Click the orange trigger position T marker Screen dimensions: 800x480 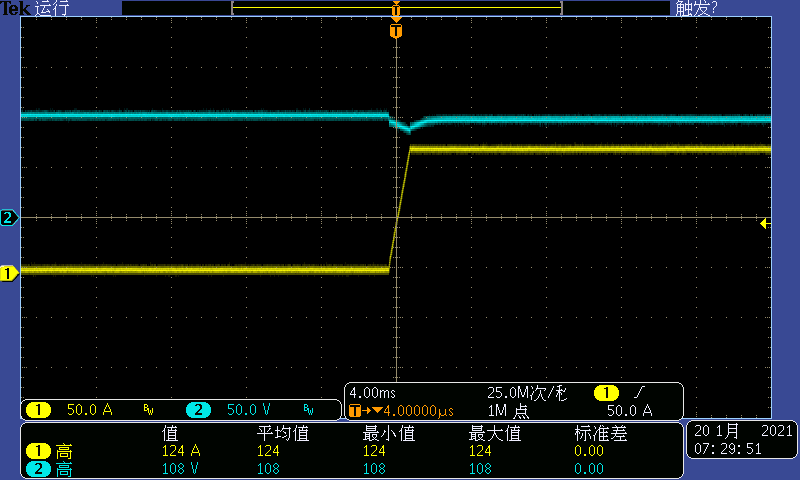(396, 32)
